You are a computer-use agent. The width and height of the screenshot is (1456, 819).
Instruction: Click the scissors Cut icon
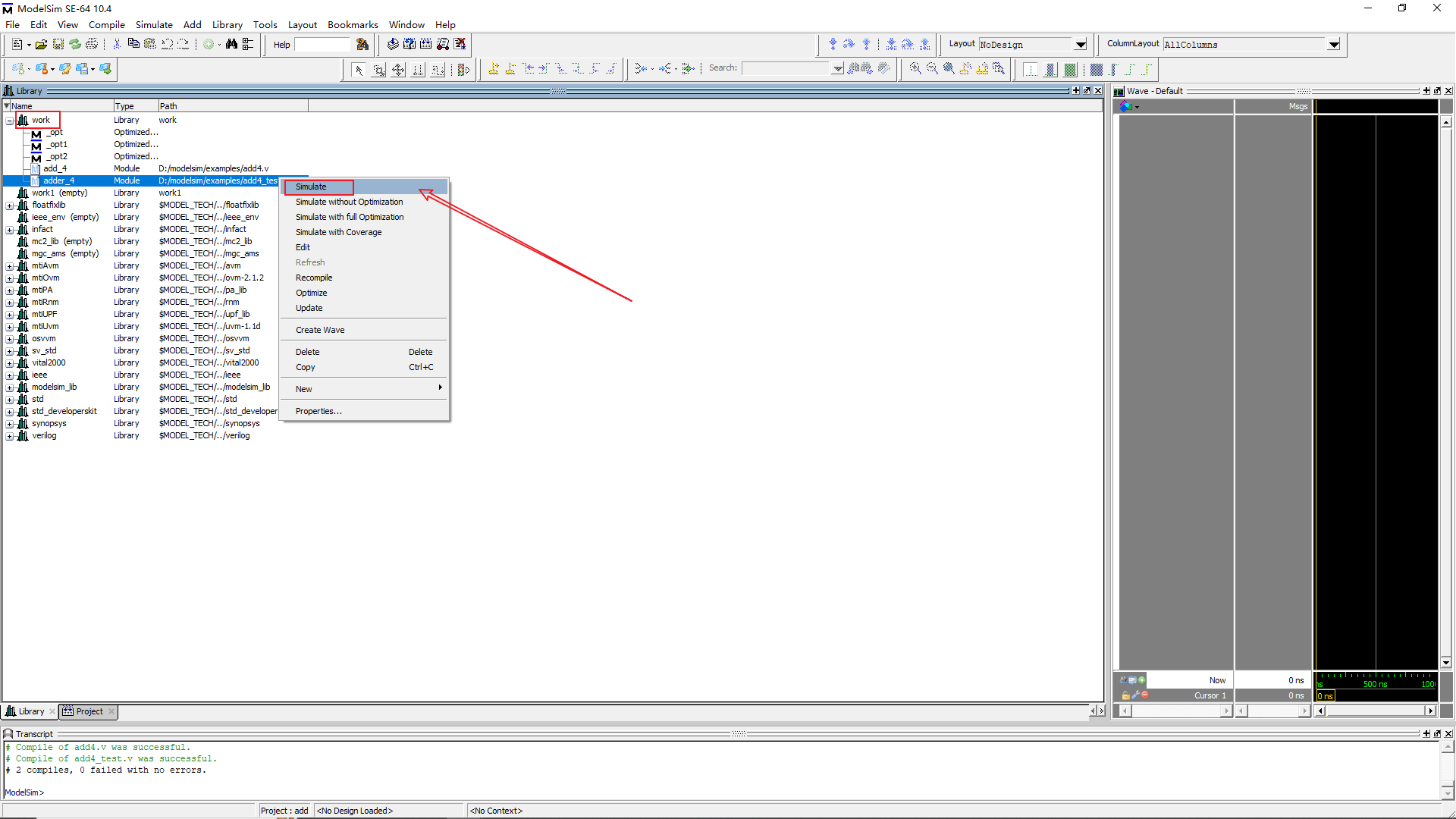pos(117,44)
